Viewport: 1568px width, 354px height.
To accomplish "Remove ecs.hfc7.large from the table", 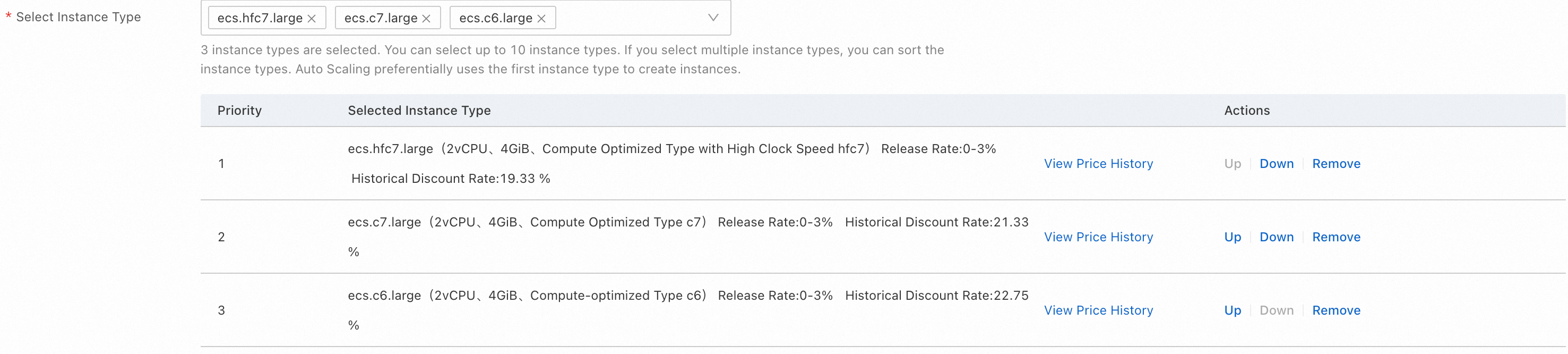I will coord(1336,164).
